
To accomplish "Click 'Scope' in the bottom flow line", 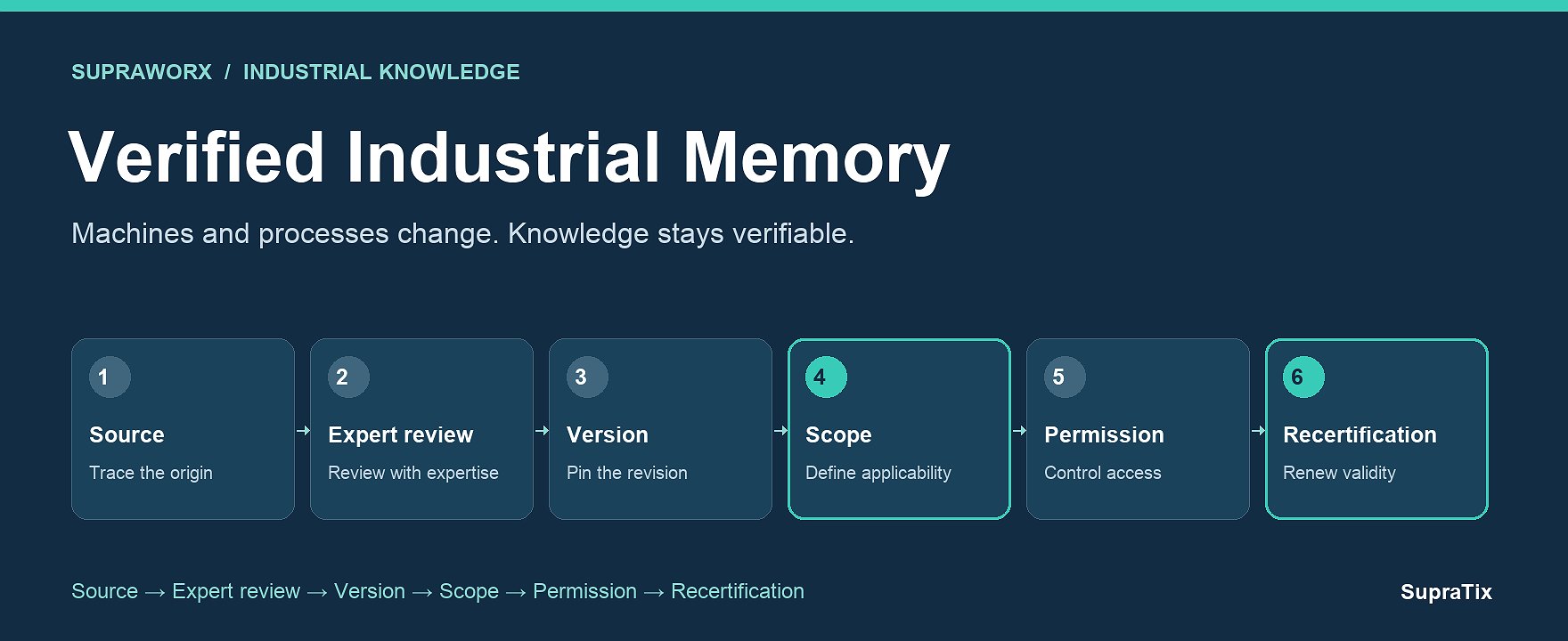I will pos(469,591).
